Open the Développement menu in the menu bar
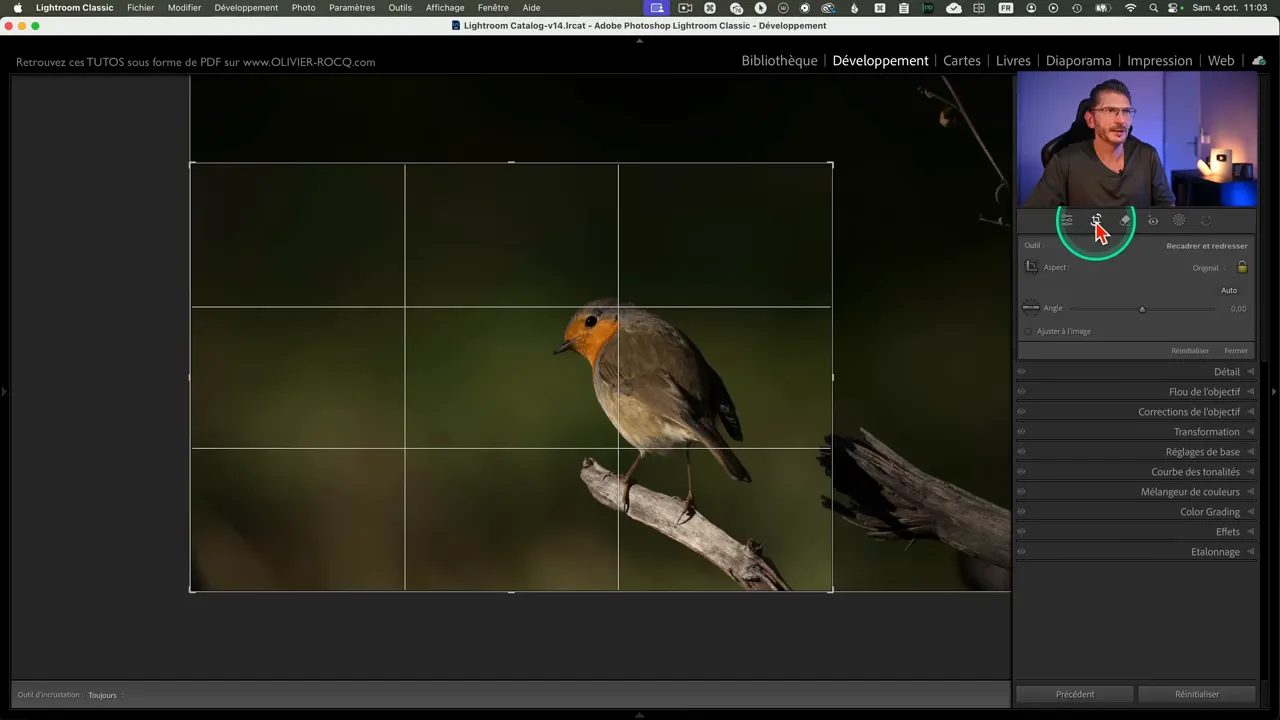 [246, 8]
